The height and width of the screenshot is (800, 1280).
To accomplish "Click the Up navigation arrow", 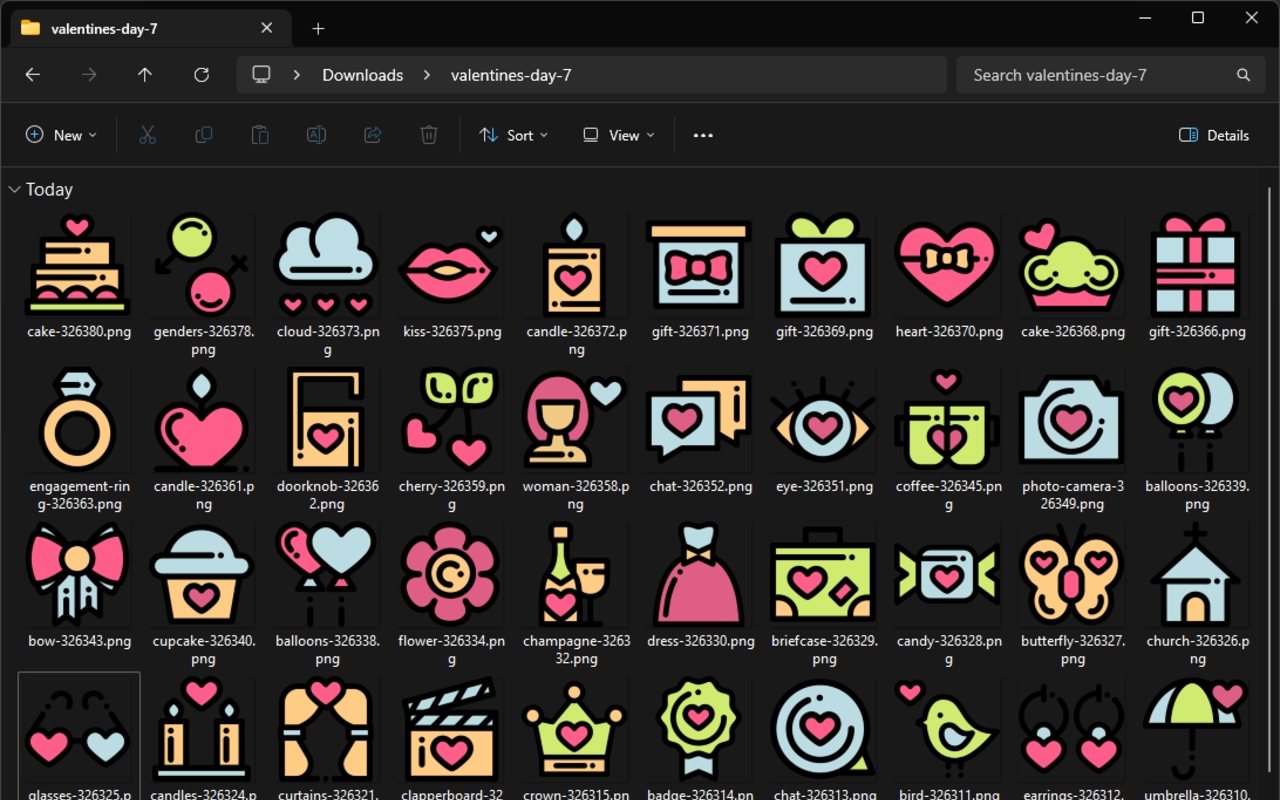I will point(144,74).
